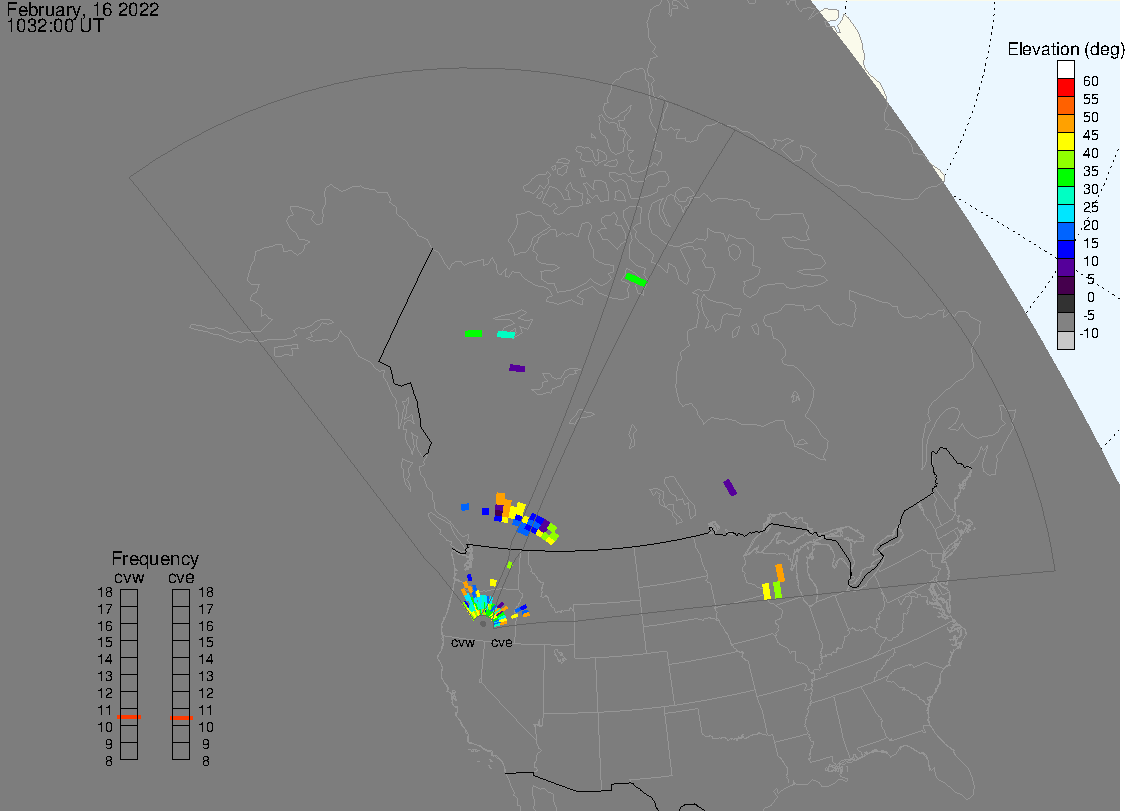Click the Frequency legend title
1125x811 pixels.
(x=155, y=559)
